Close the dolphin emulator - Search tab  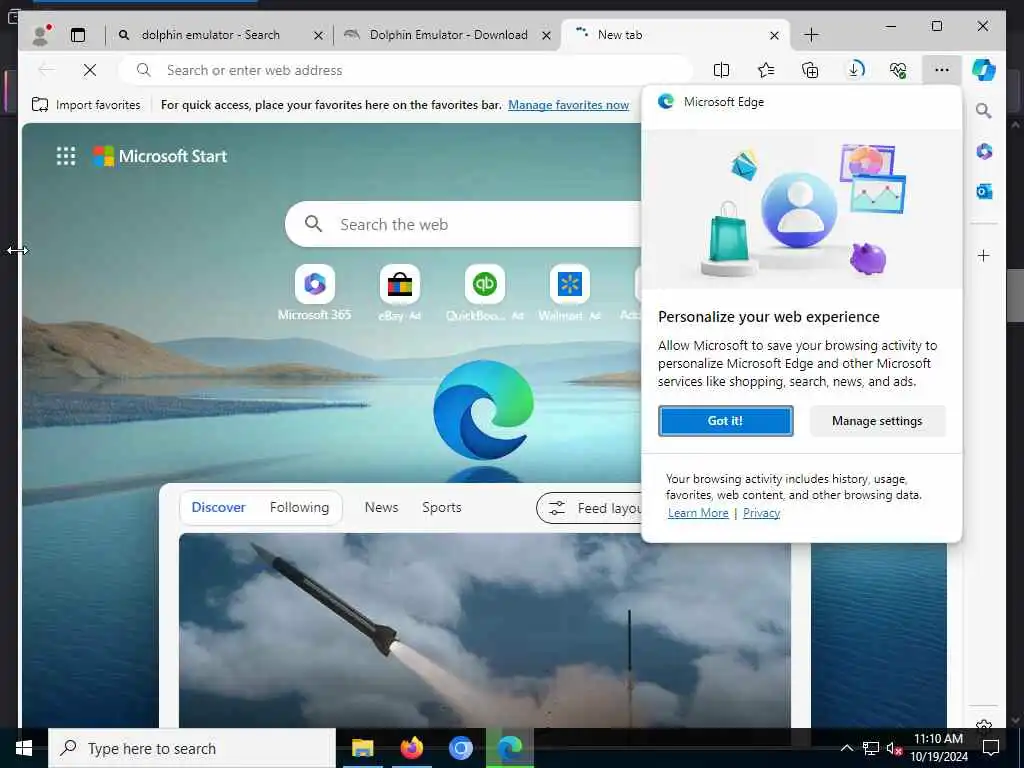318,35
